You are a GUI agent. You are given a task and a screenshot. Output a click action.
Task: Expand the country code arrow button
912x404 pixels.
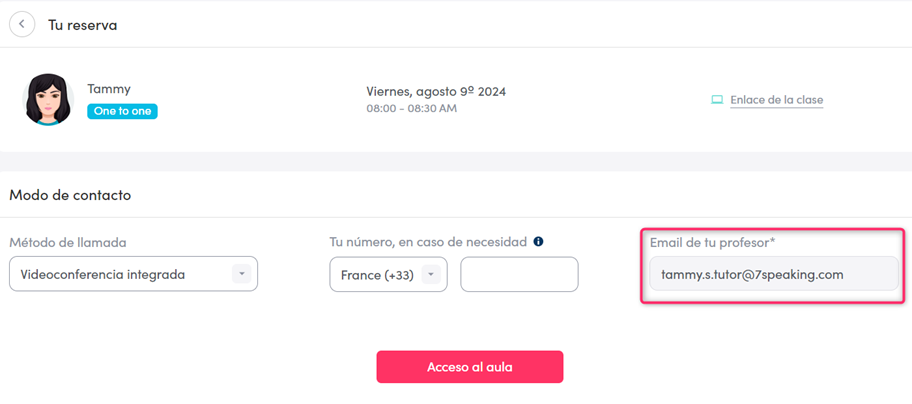(432, 274)
